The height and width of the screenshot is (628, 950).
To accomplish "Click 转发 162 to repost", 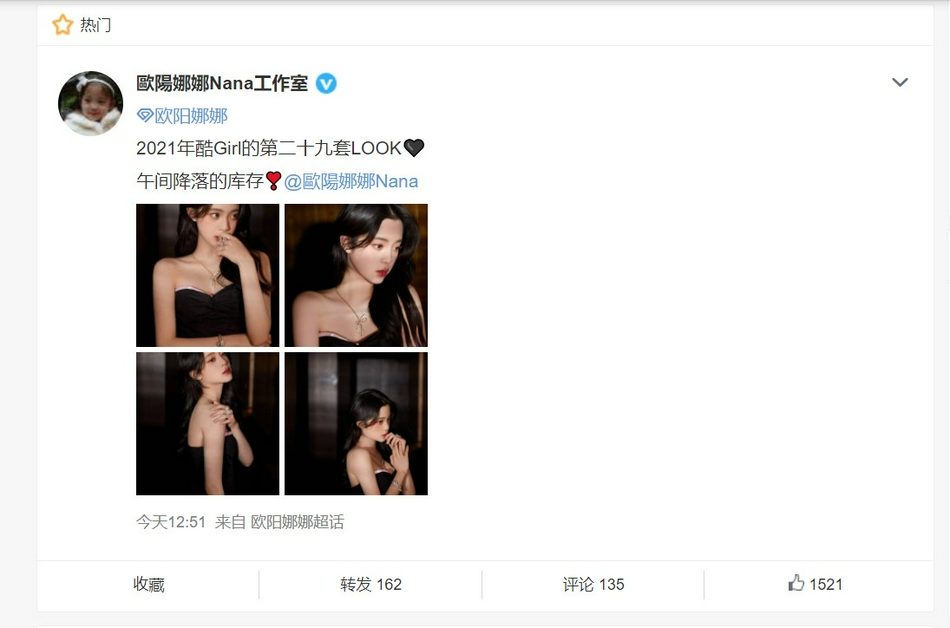I will coord(371,584).
